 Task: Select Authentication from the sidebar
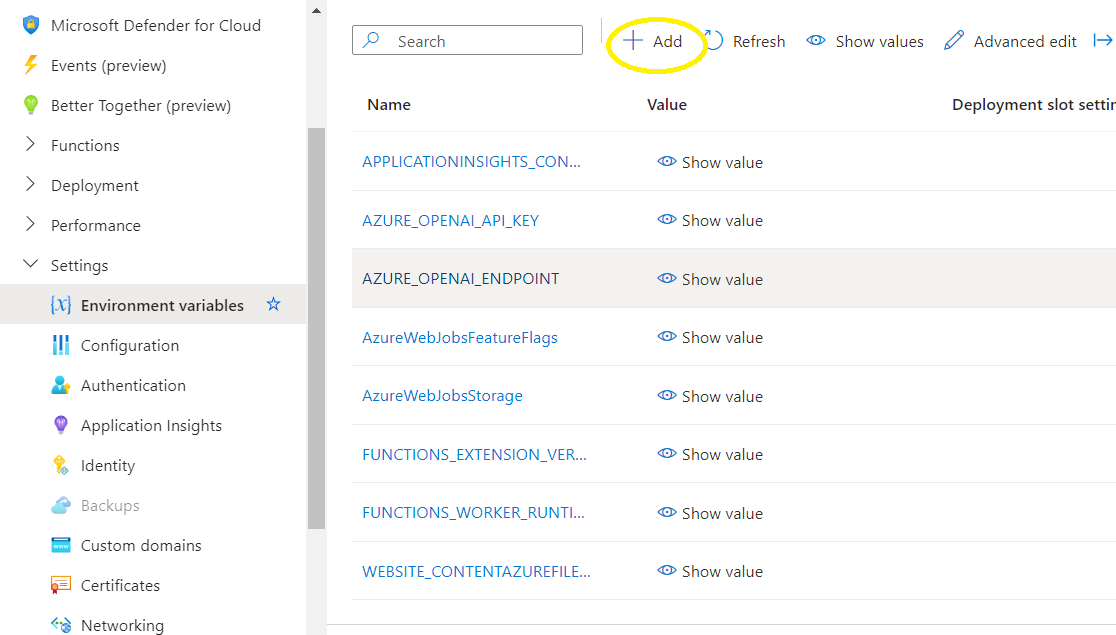pyautogui.click(x=134, y=385)
